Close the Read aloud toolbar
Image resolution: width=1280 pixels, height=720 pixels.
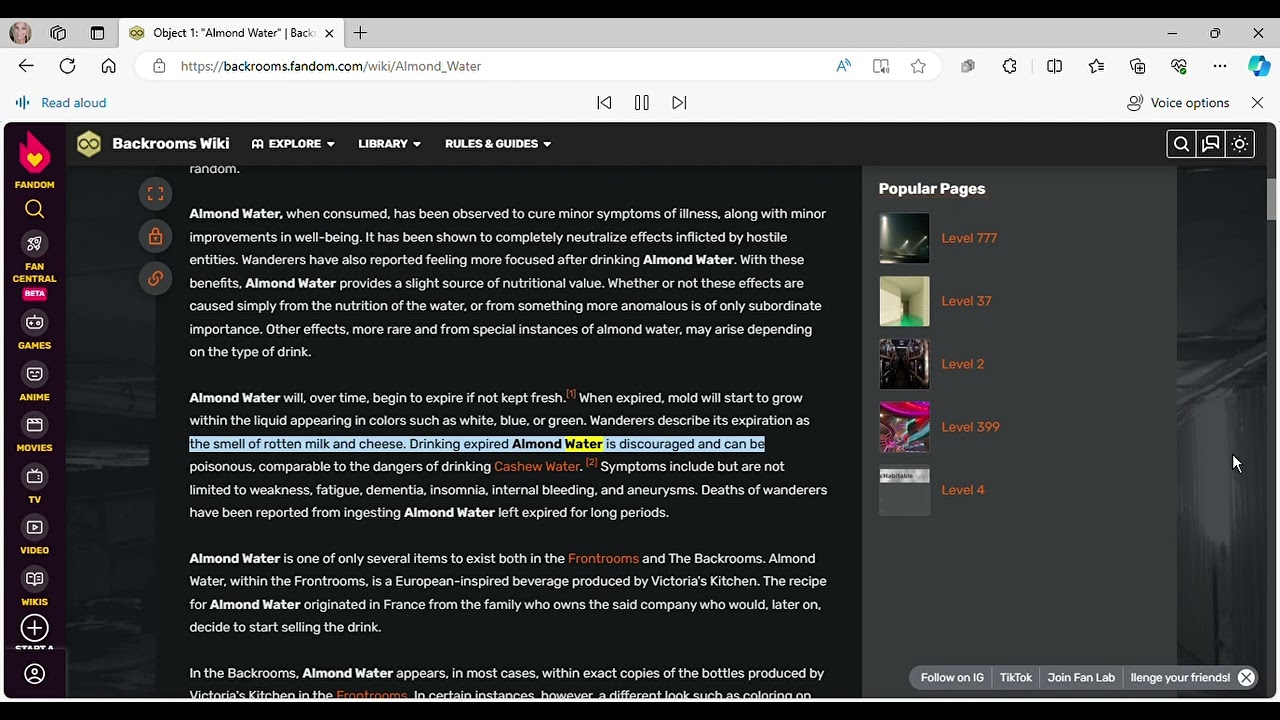[x=1258, y=103]
